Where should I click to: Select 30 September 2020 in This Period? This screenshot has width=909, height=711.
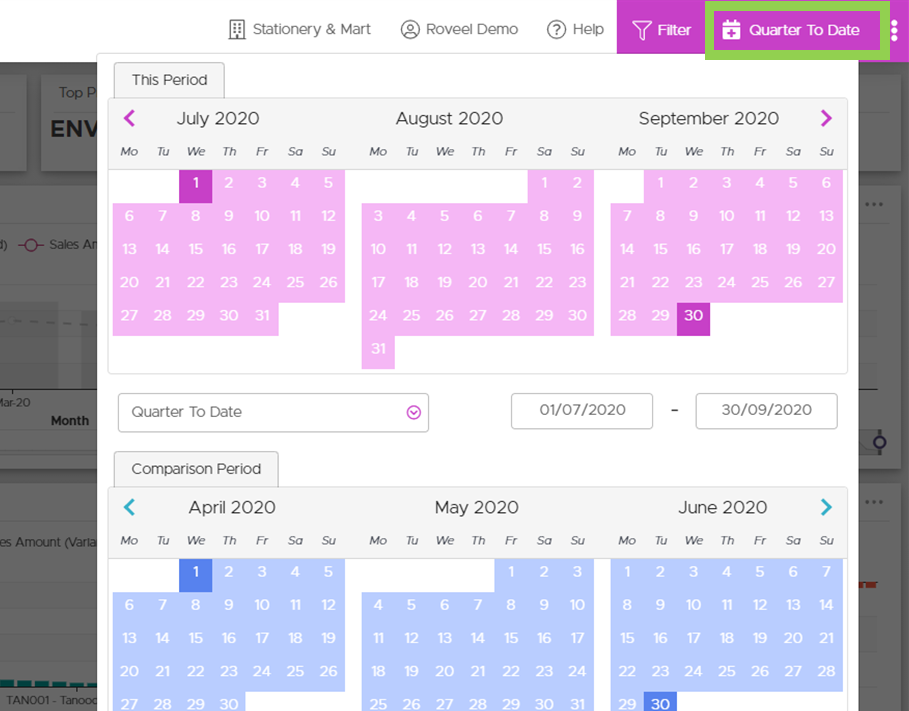(693, 315)
